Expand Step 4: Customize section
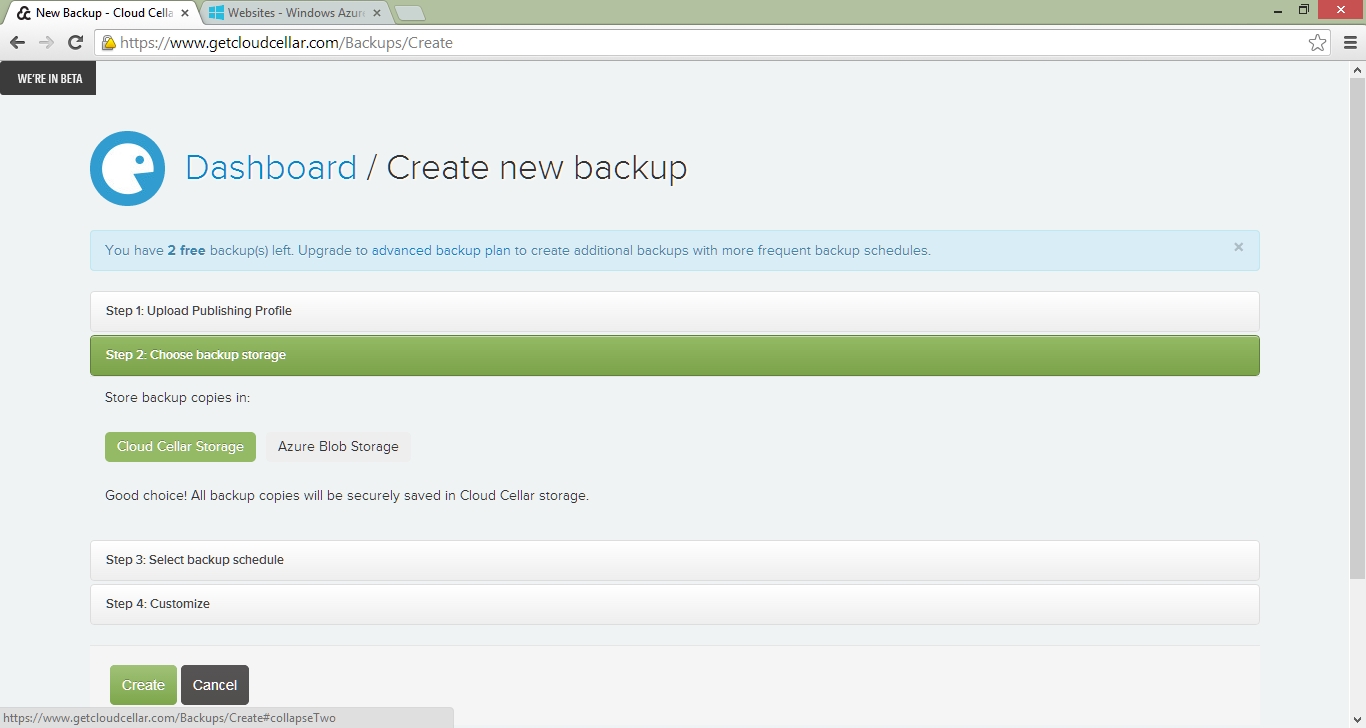The image size is (1366, 728). pyautogui.click(x=158, y=604)
